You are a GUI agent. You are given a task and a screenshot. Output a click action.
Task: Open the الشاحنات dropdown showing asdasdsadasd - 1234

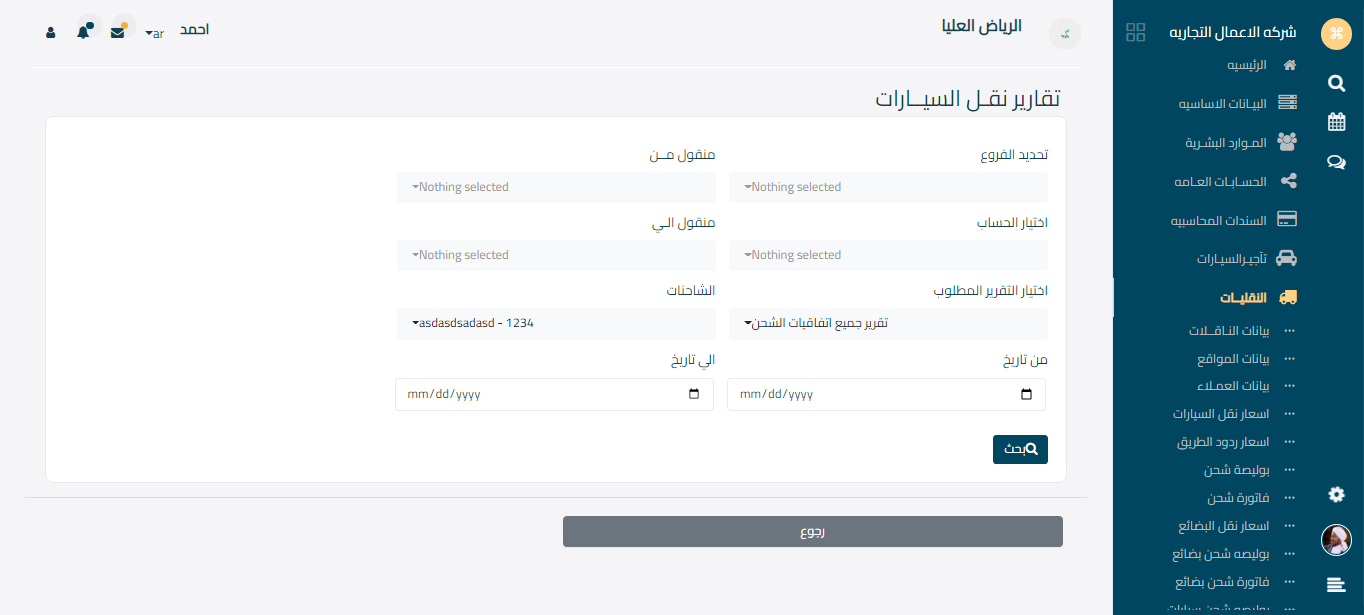point(556,323)
